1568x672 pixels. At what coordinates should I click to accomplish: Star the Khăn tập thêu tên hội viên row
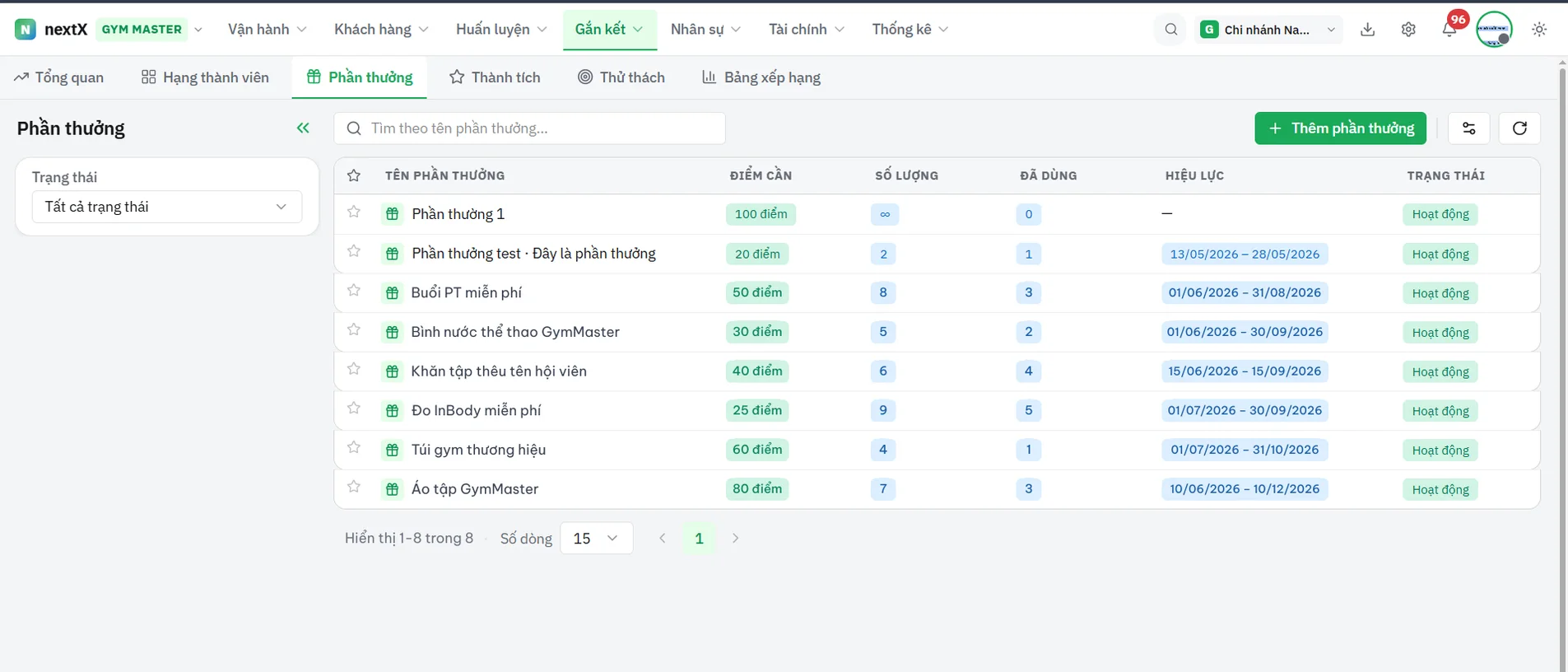click(354, 369)
